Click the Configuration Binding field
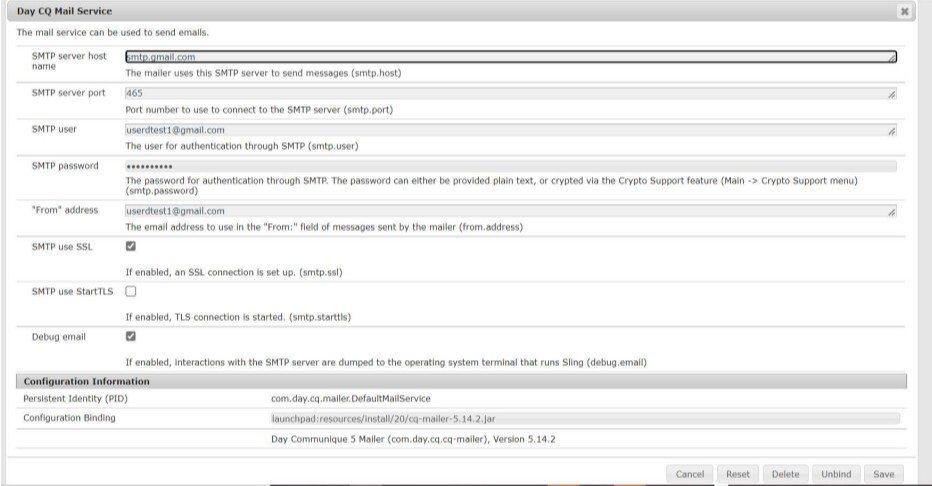Image resolution: width=932 pixels, height=486 pixels. coord(585,419)
